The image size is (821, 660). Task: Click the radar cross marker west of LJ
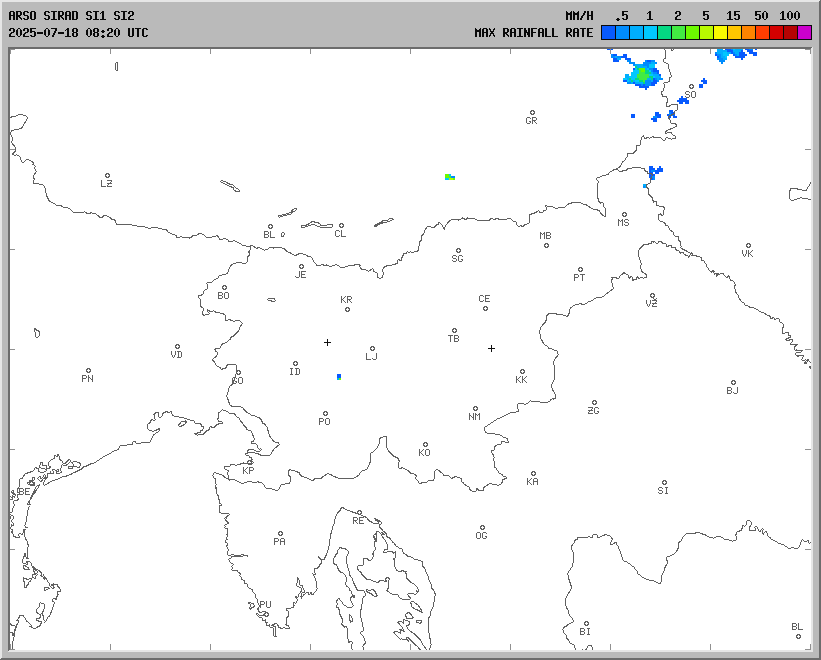pyautogui.click(x=327, y=342)
